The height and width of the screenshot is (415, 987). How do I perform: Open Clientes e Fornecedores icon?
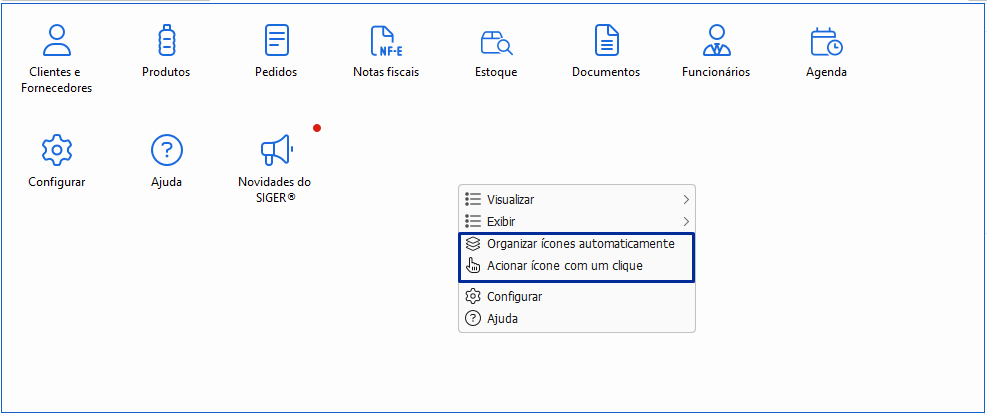(x=57, y=41)
